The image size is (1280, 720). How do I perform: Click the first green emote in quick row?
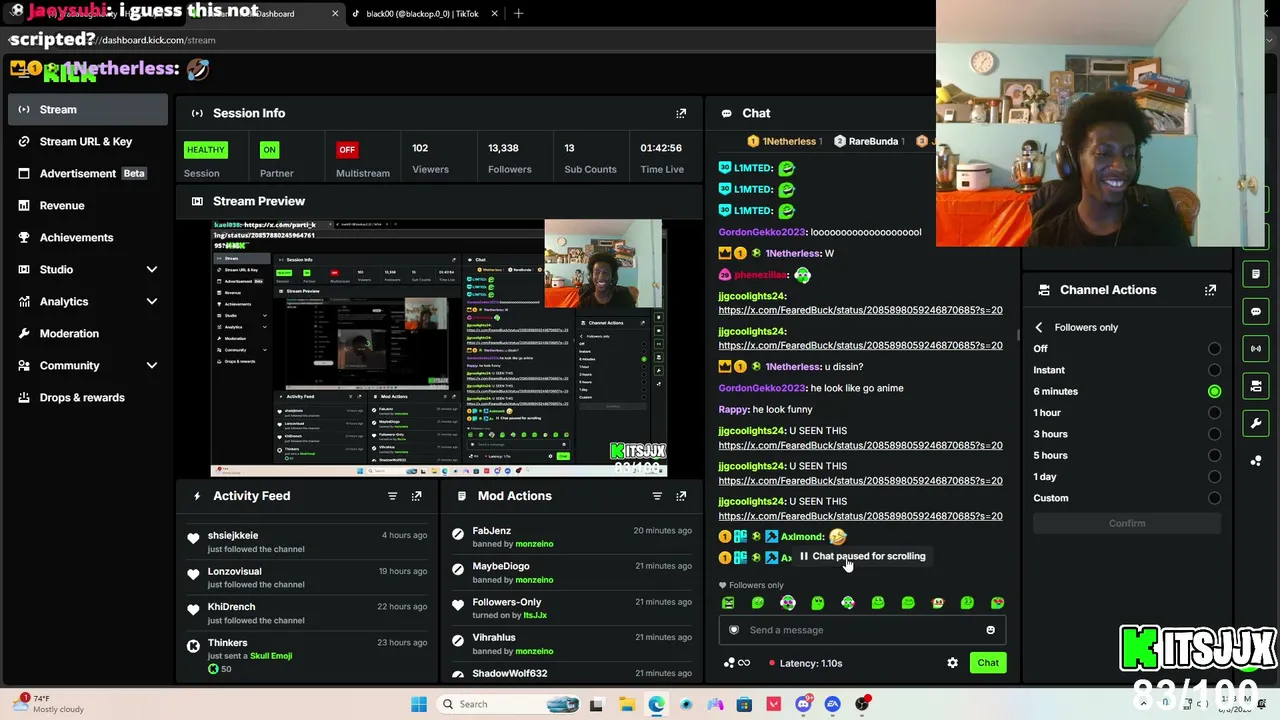pyautogui.click(x=728, y=603)
